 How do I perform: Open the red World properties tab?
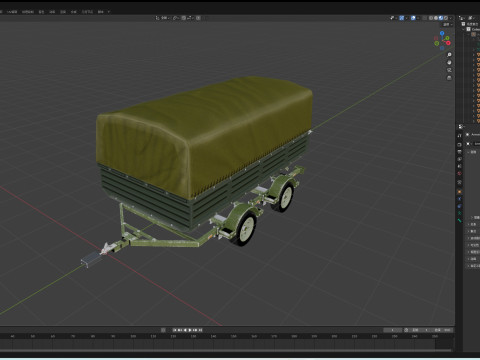tap(459, 173)
